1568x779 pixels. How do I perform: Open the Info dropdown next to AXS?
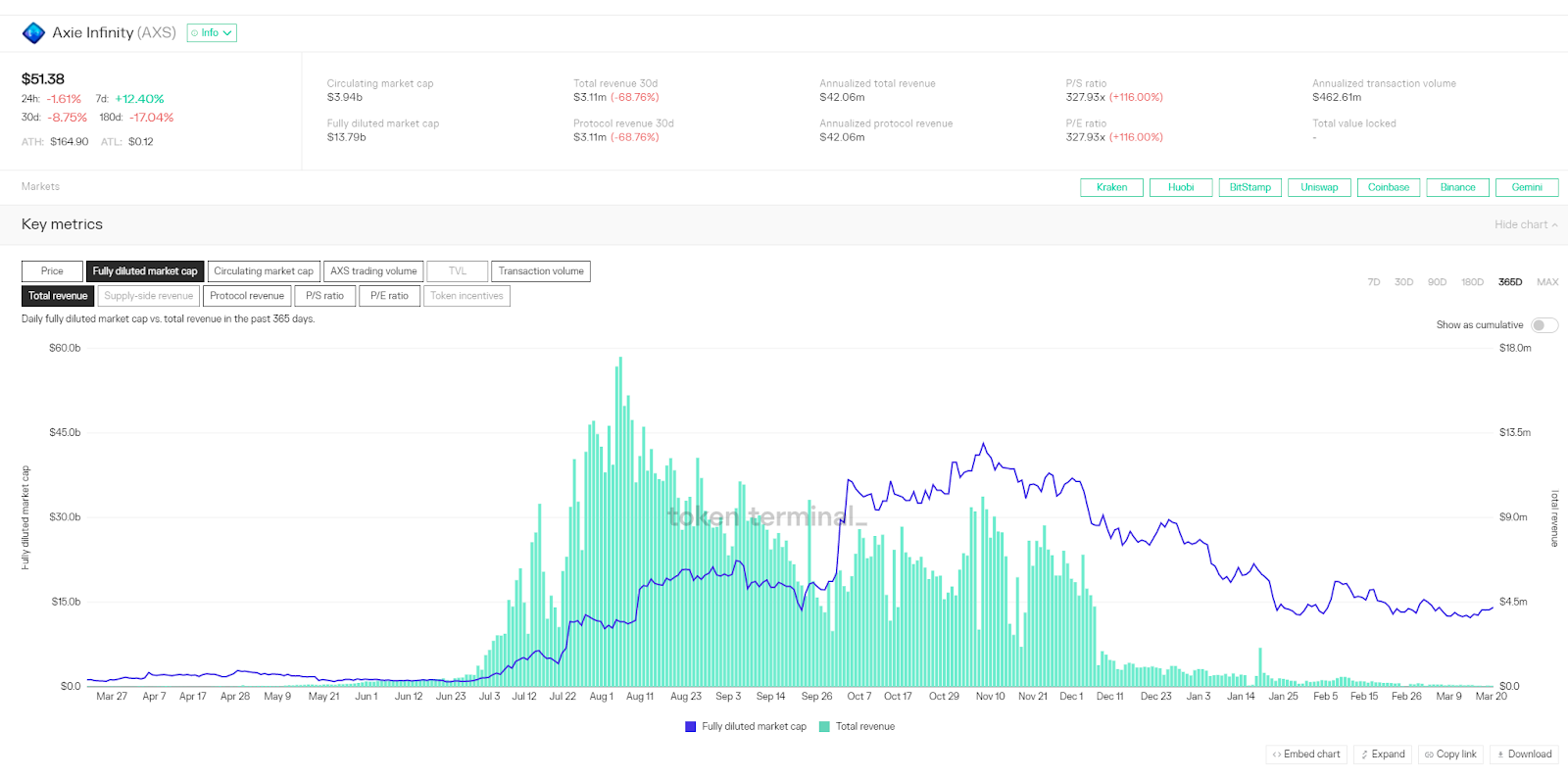pos(212,33)
